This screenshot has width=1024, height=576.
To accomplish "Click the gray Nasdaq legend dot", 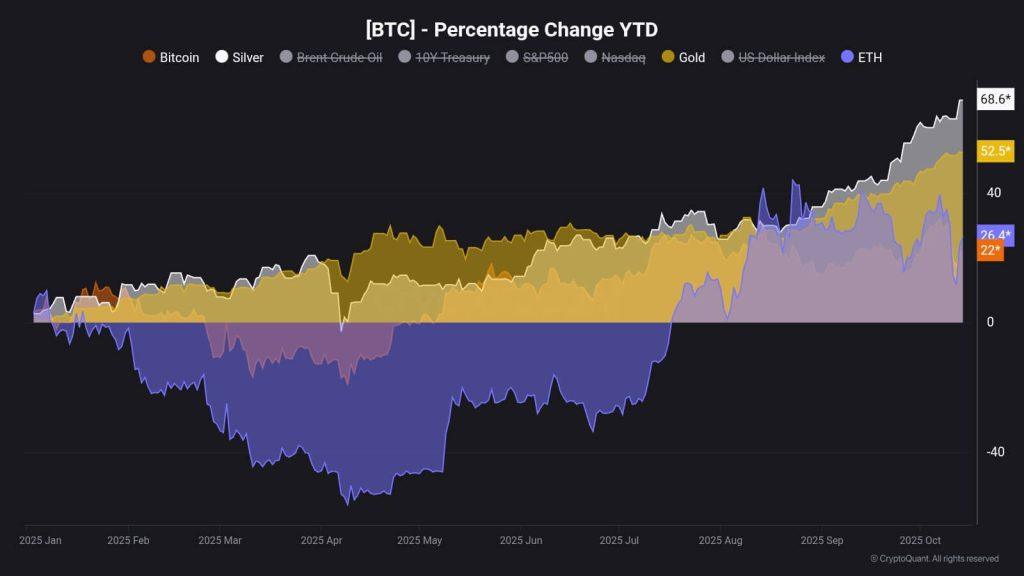I will [x=591, y=57].
